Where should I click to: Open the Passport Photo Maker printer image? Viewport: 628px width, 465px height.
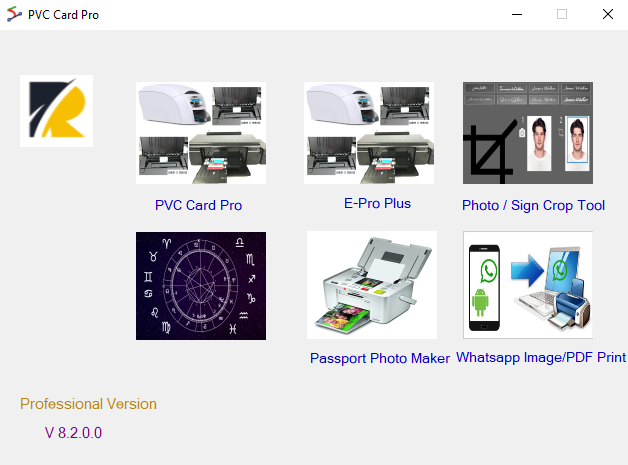click(x=372, y=285)
